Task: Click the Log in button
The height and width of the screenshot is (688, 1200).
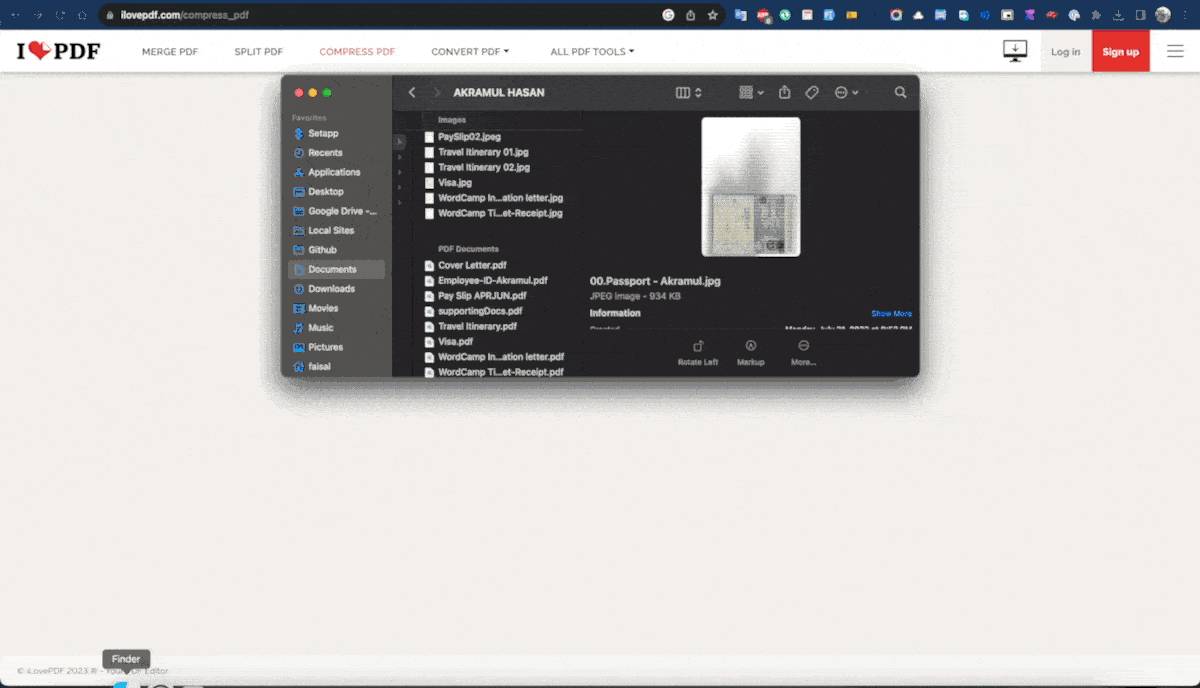Action: [1066, 52]
